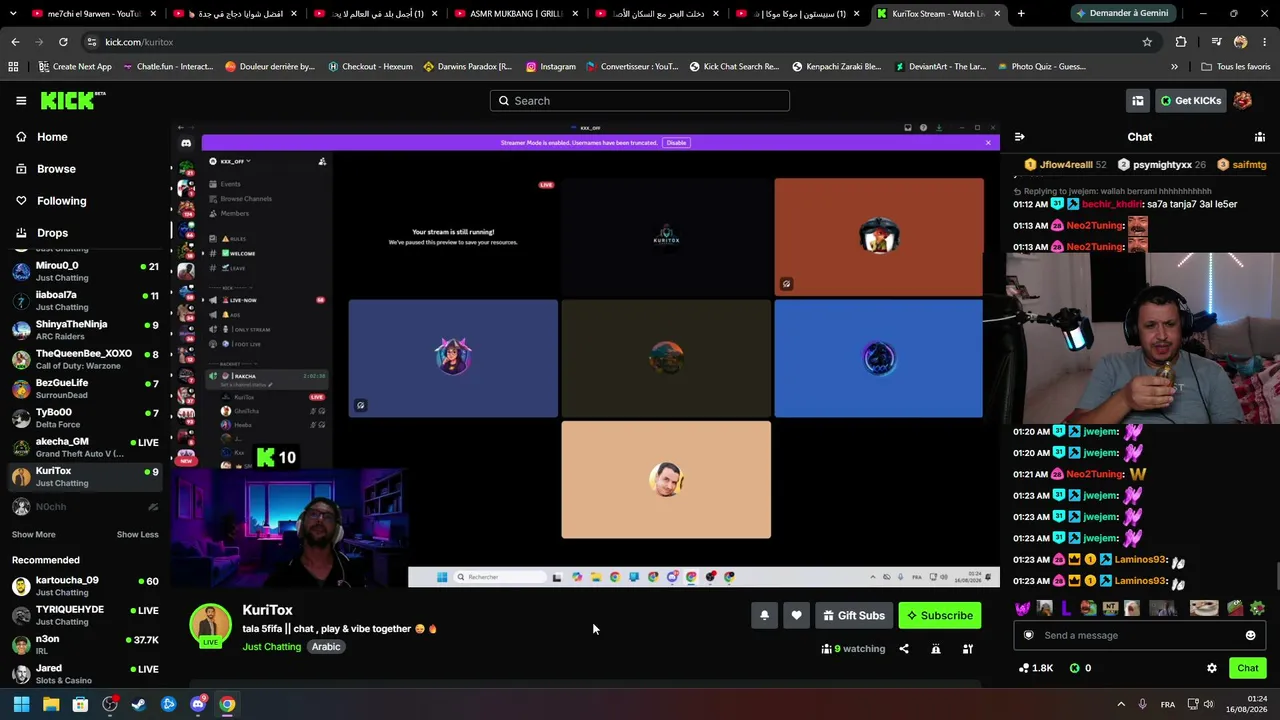The width and height of the screenshot is (1280, 720).
Task: Open Google Chrome on the taskbar
Action: tap(228, 704)
